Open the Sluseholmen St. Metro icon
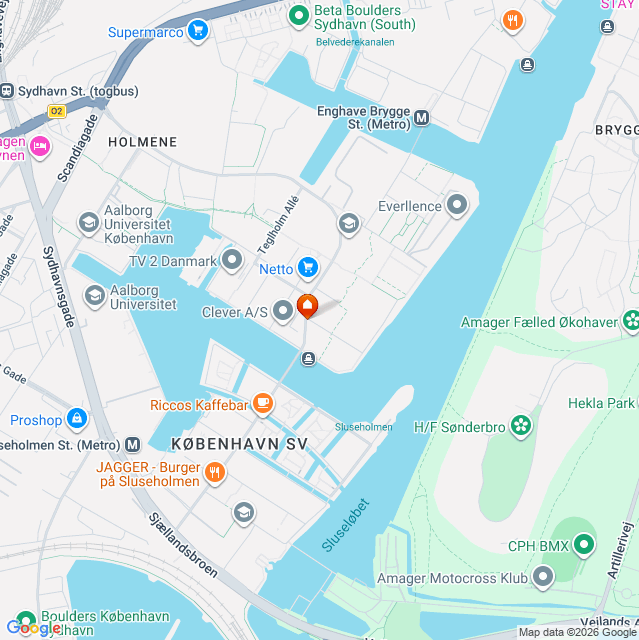Image resolution: width=639 pixels, height=640 pixels. click(x=132, y=444)
